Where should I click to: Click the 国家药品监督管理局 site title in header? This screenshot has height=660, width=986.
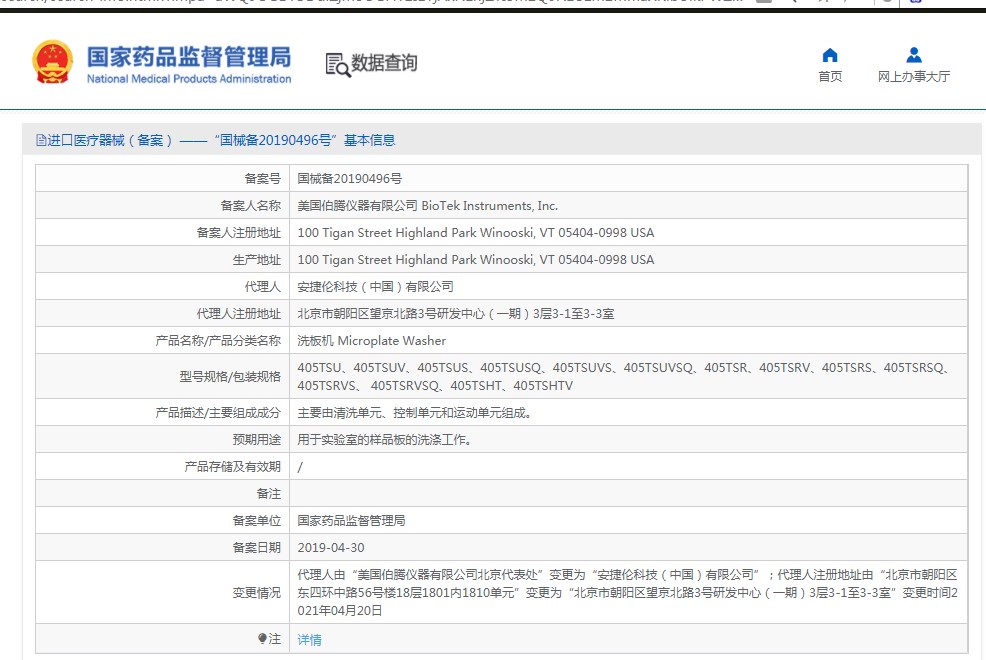click(189, 57)
